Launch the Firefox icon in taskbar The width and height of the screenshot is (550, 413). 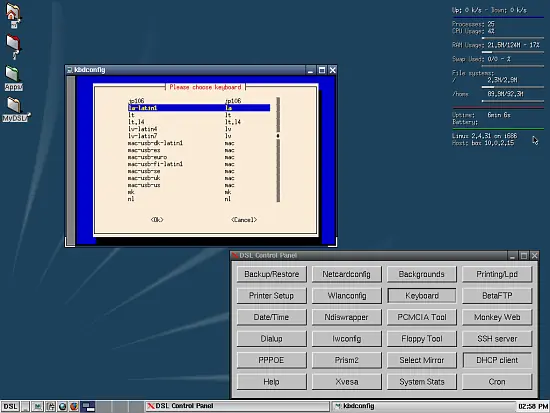click(74, 407)
